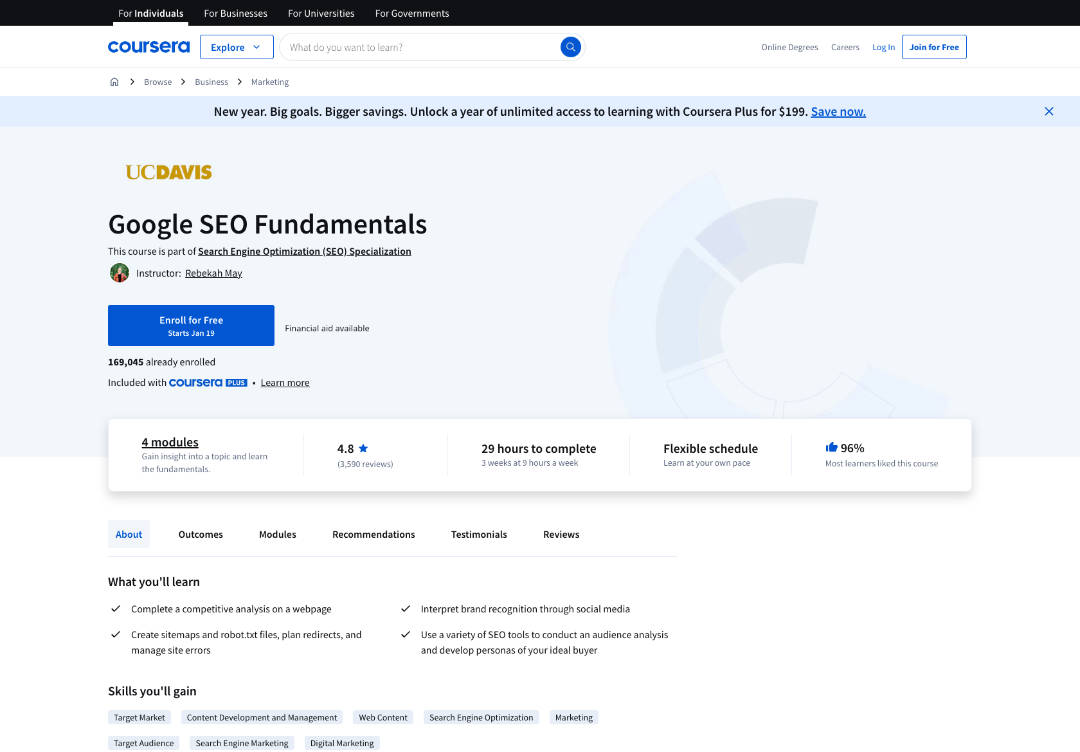Select the Web Content skill tag
Screen dimensions: 1080x752
(x=383, y=717)
